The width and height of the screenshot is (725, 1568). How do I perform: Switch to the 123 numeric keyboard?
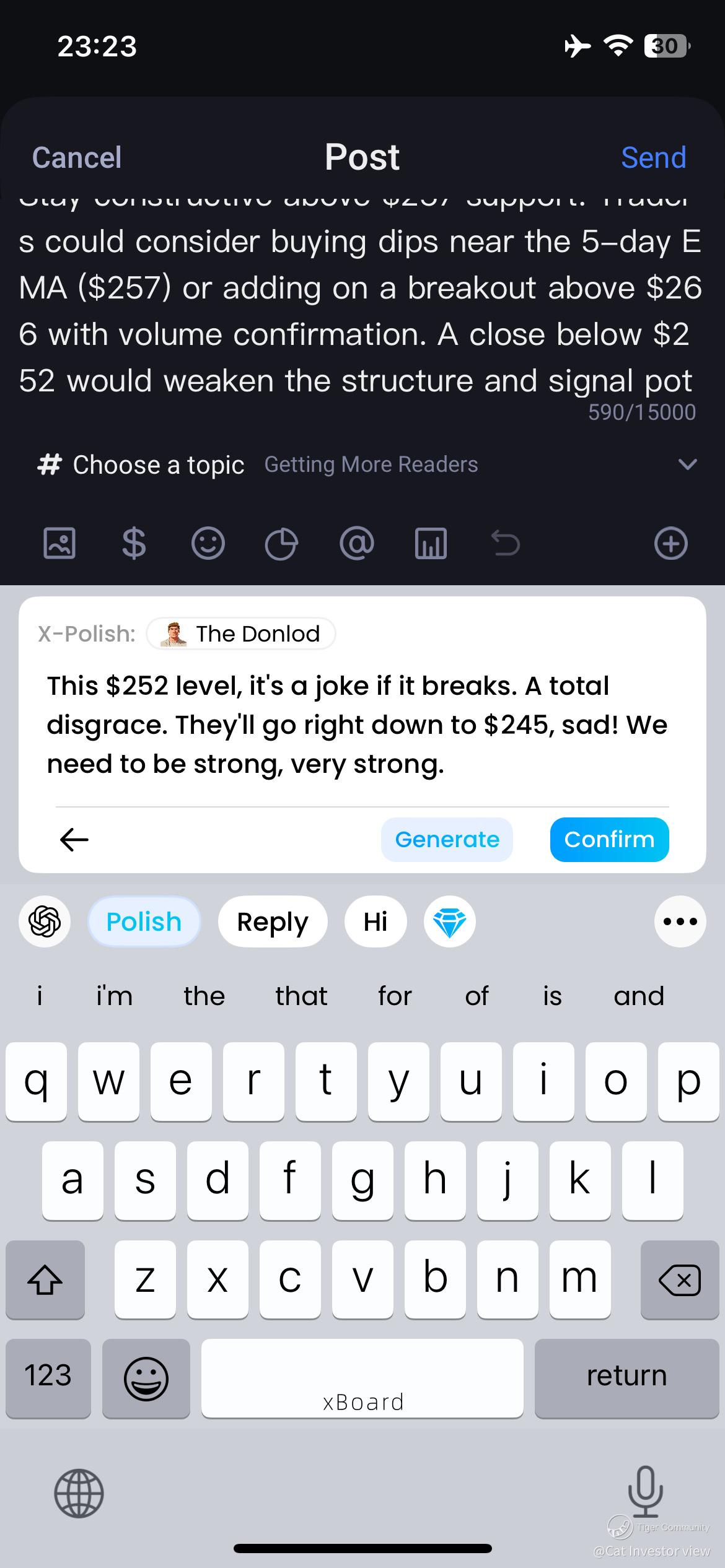(x=48, y=1378)
